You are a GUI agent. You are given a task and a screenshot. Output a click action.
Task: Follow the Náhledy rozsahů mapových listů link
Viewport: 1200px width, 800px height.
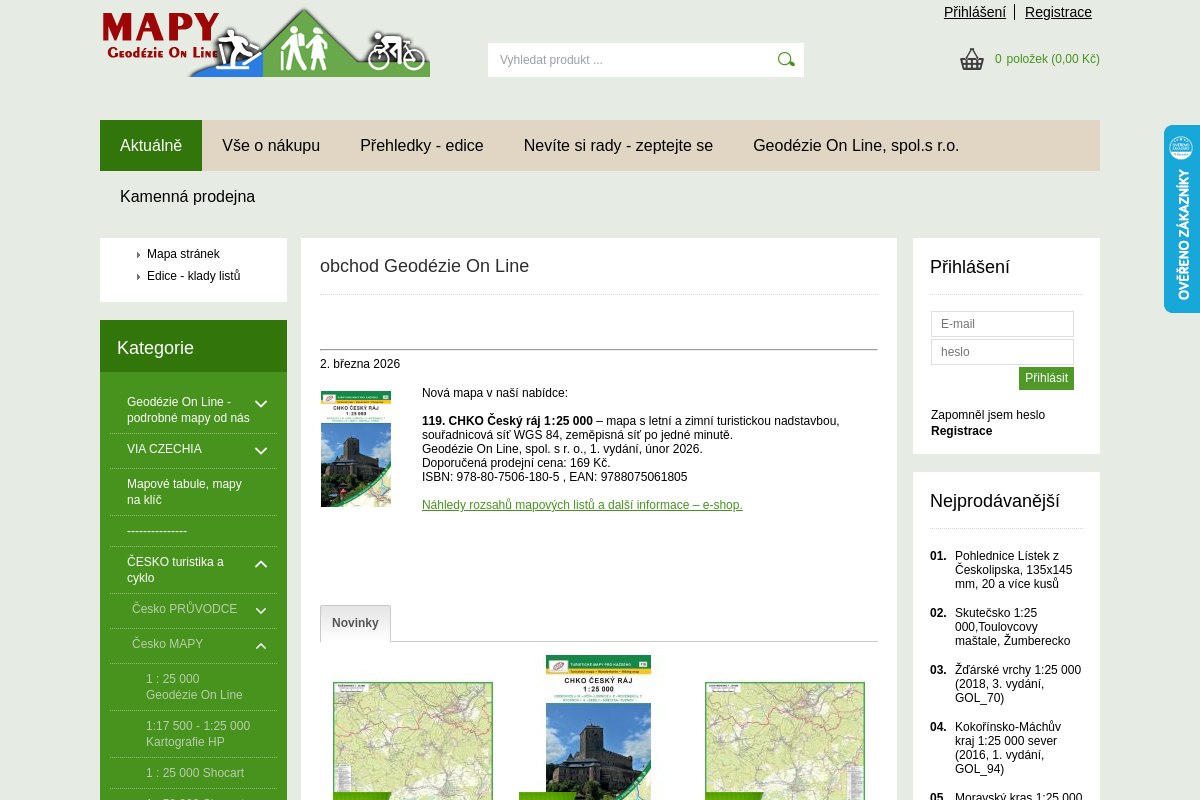tap(582, 505)
